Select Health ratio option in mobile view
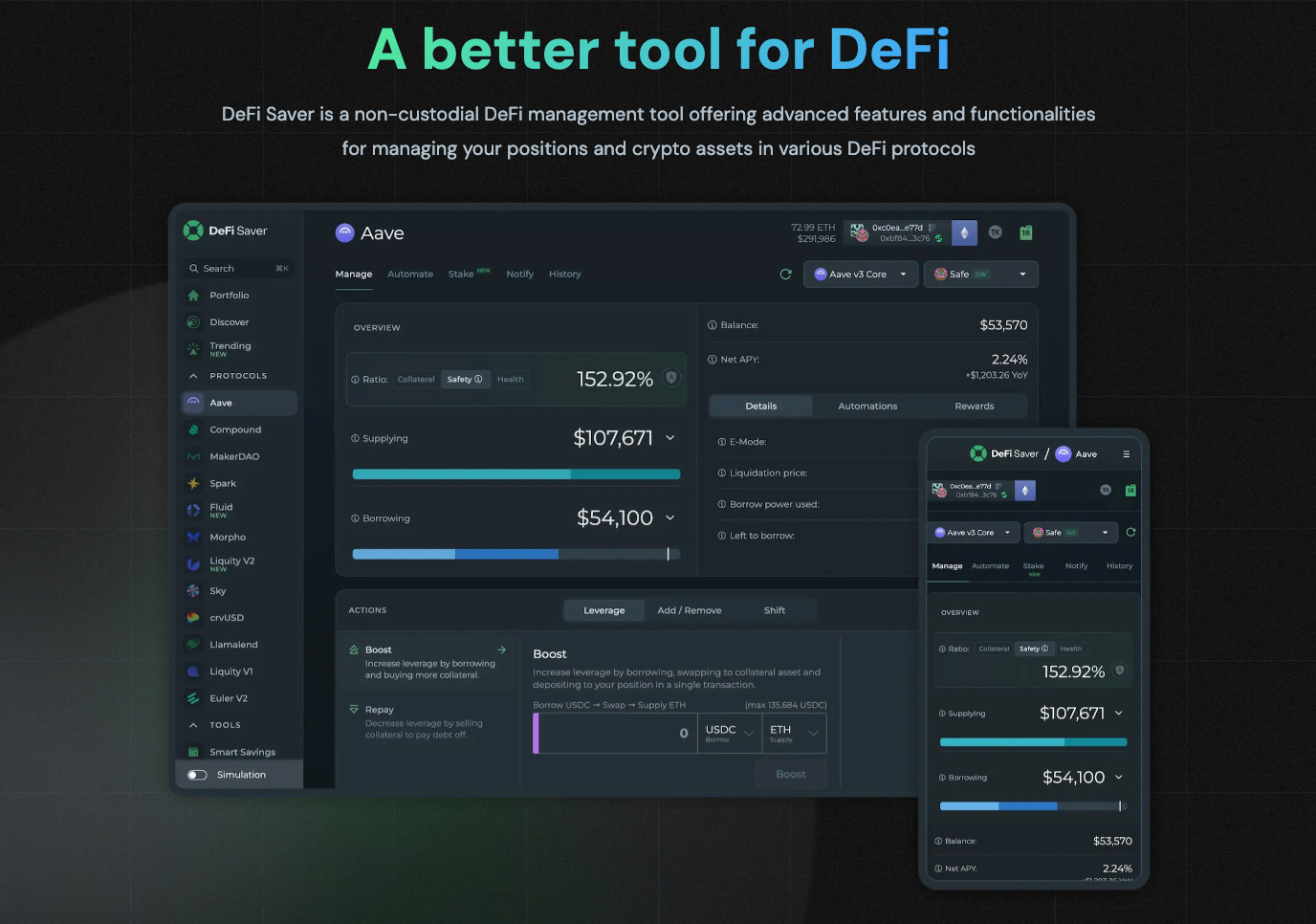Viewport: 1316px width, 924px height. (1071, 649)
